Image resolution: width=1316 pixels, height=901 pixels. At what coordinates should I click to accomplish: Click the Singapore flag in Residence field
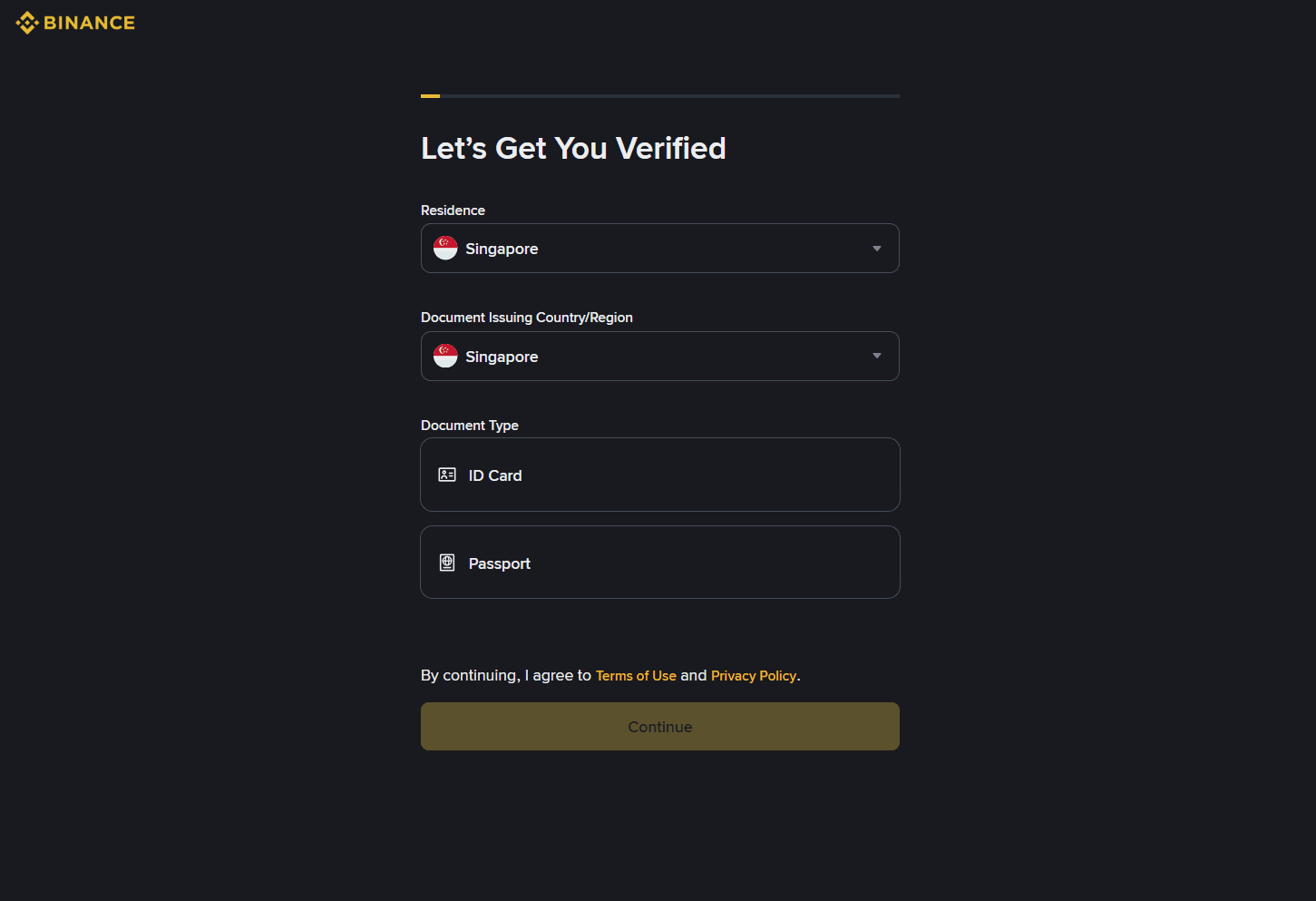445,248
